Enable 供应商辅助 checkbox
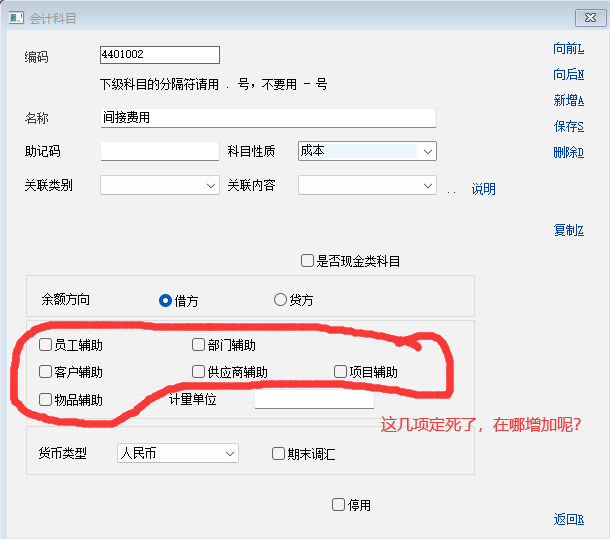610x539 pixels. [199, 372]
